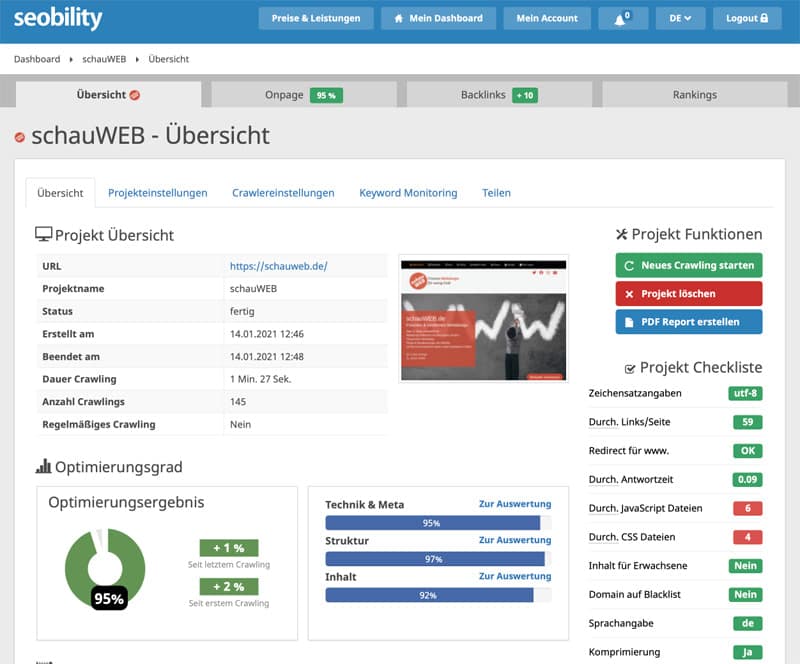Click the utf-8 badge for Zeichensatzangaben
This screenshot has height=664, width=800.
tap(745, 394)
